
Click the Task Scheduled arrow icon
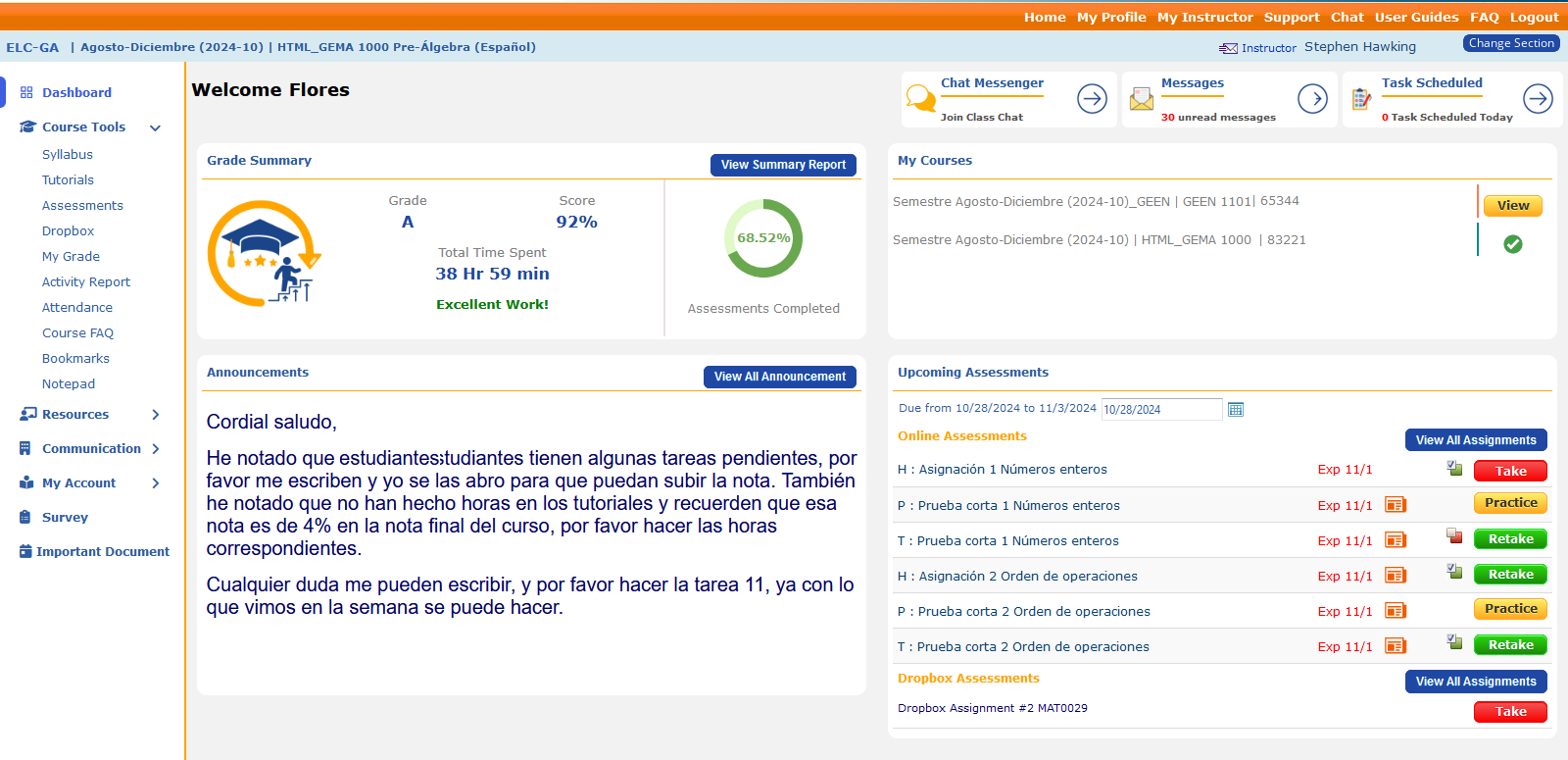click(x=1538, y=98)
